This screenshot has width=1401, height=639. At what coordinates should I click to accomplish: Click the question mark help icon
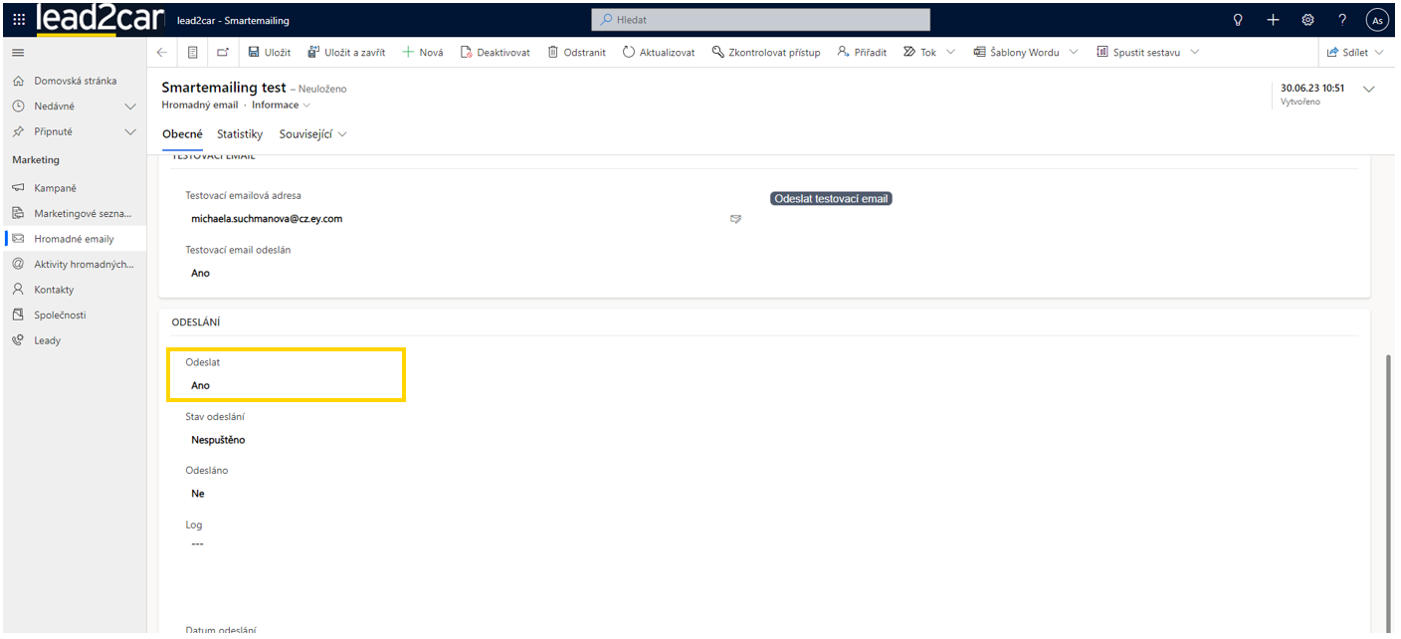pyautogui.click(x=1342, y=20)
